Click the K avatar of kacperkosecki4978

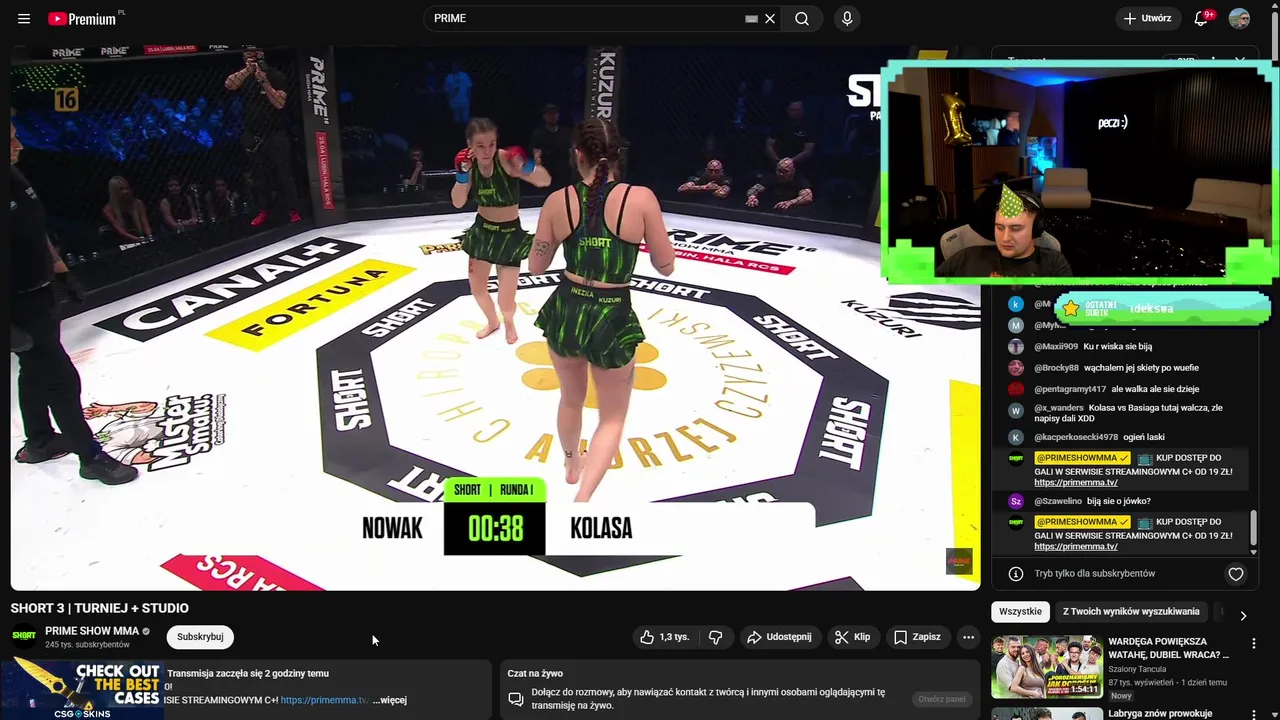[1016, 437]
